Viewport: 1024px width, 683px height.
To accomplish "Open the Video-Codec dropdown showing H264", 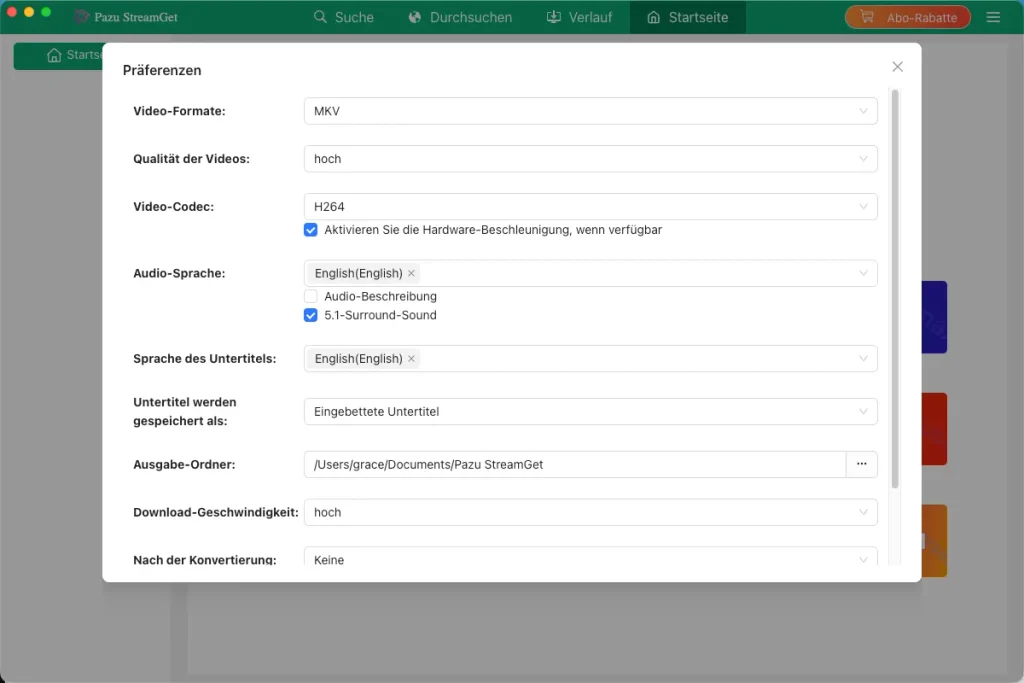I will click(590, 206).
